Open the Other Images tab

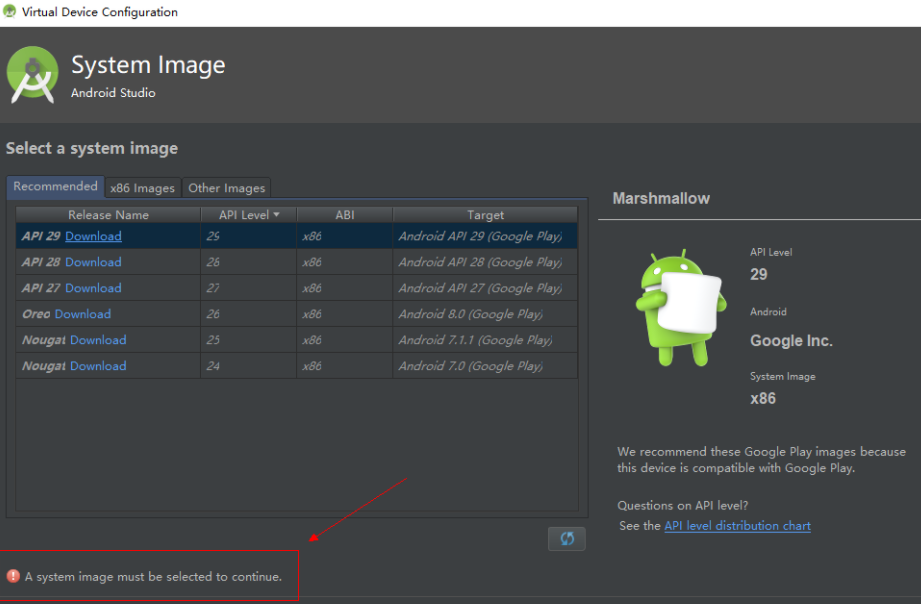(227, 188)
